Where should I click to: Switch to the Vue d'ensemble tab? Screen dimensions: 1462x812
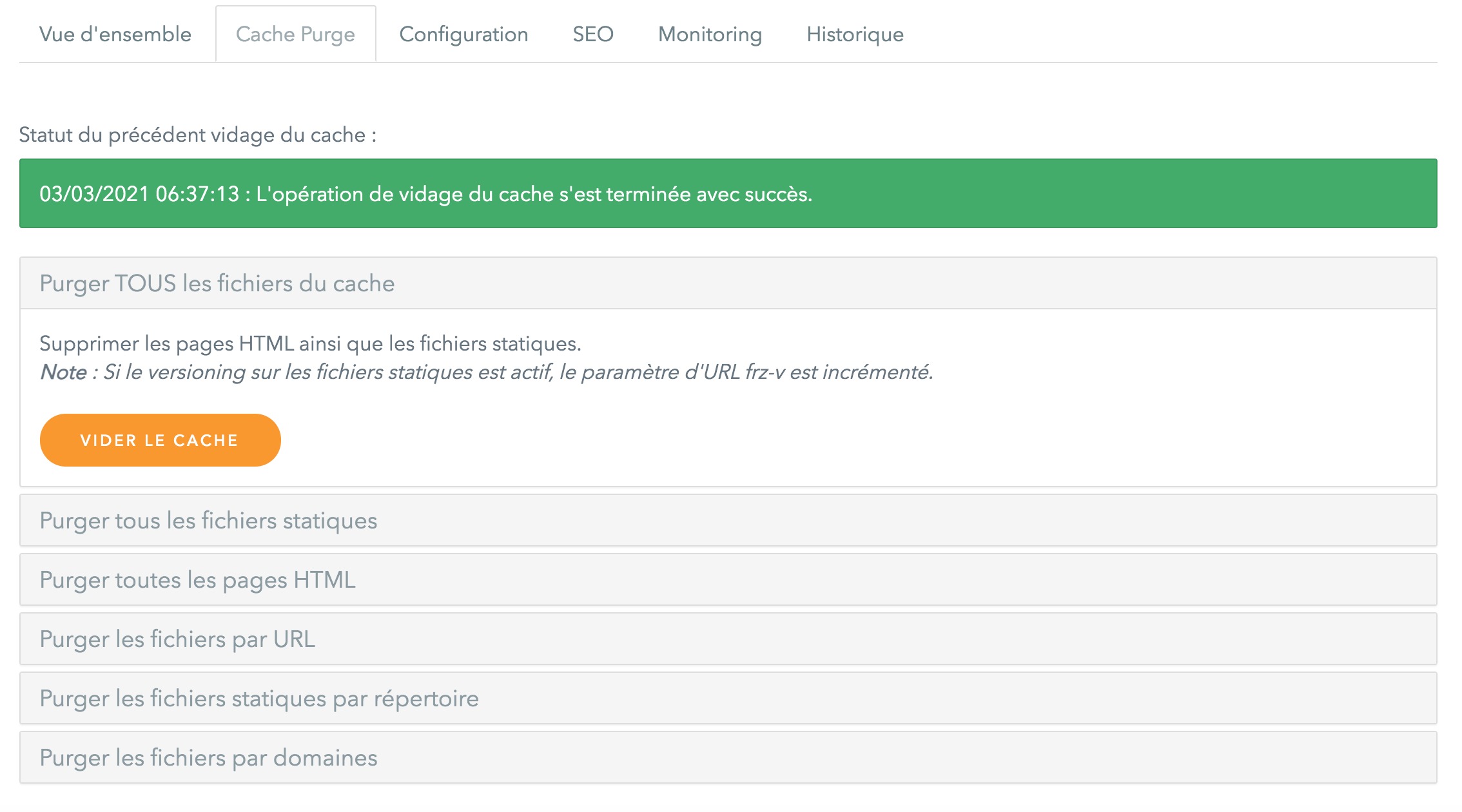(x=115, y=35)
